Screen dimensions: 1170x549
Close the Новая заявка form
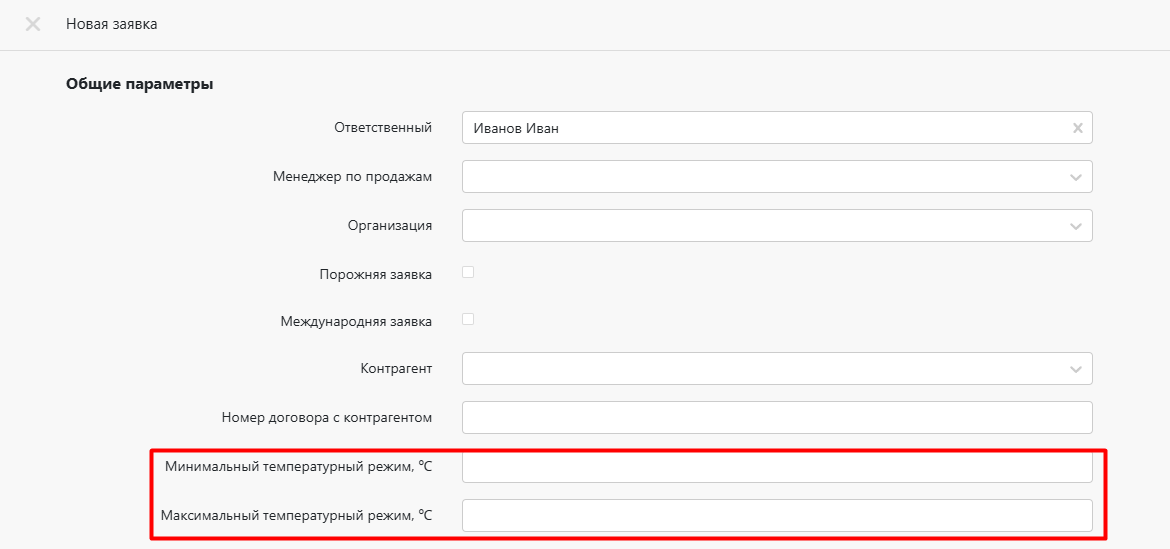(x=33, y=24)
